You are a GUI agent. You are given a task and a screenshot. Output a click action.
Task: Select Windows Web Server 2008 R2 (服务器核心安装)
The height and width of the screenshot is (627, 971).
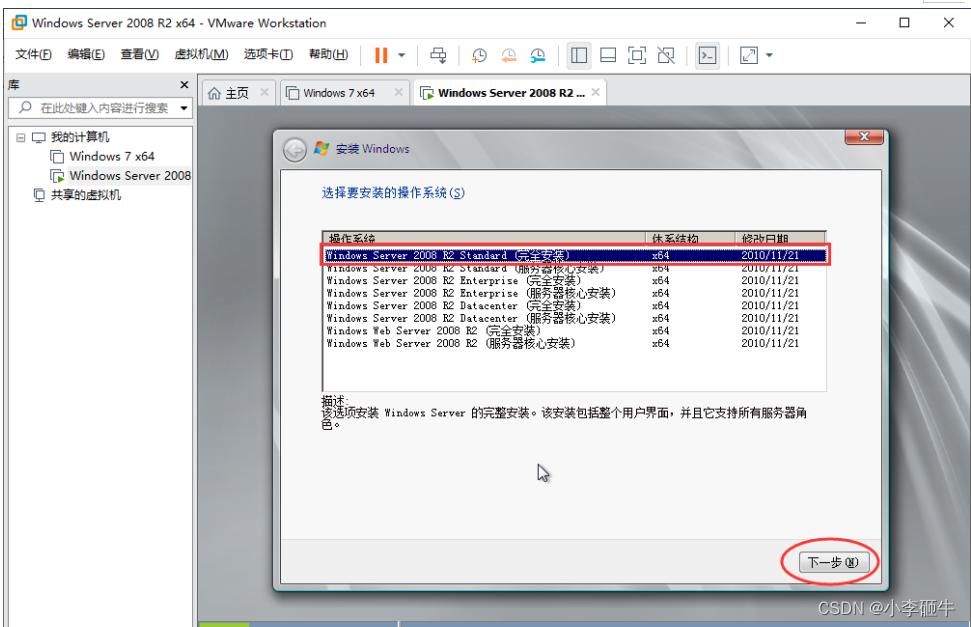pos(575,343)
